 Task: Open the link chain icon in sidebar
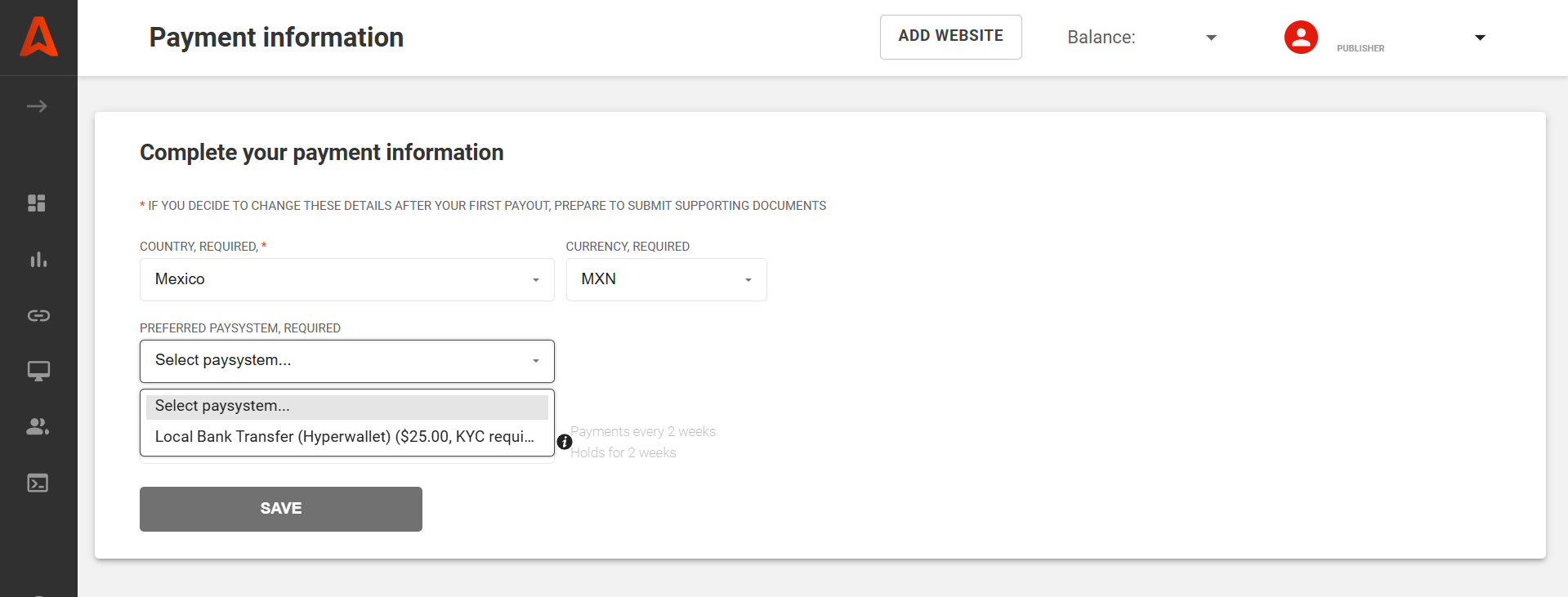pos(38,315)
